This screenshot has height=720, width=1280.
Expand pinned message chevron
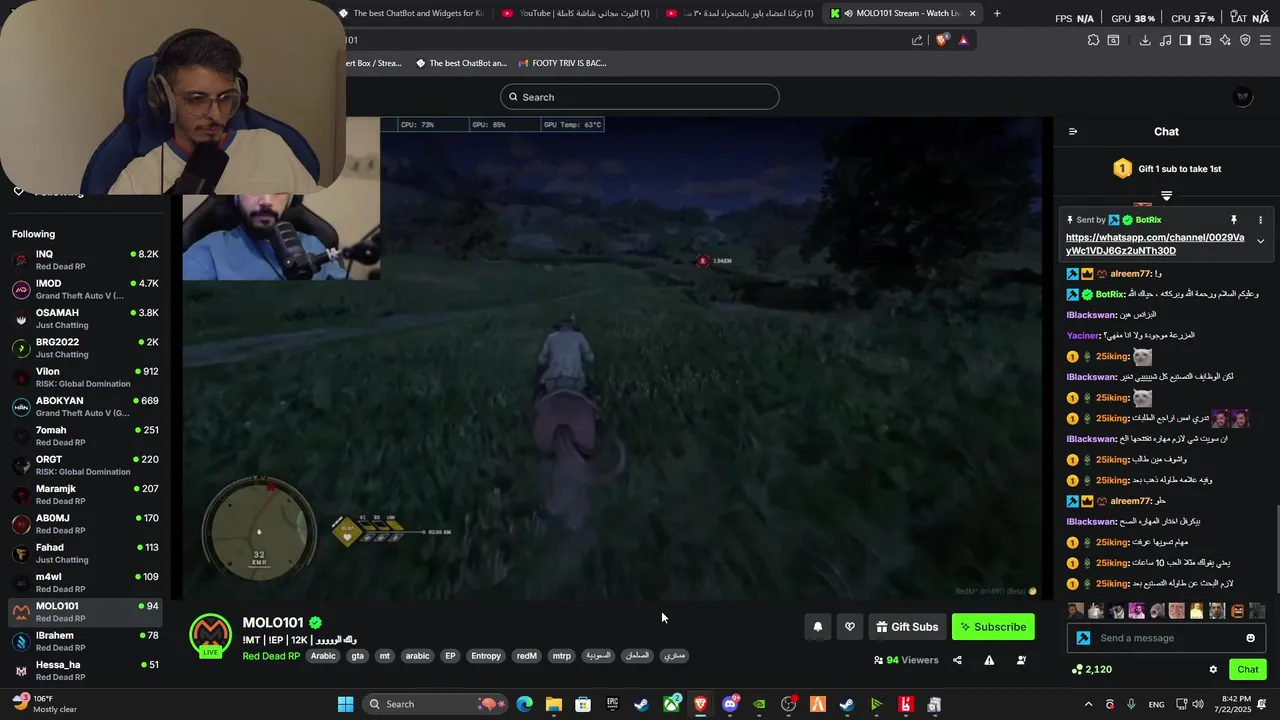pos(1260,241)
